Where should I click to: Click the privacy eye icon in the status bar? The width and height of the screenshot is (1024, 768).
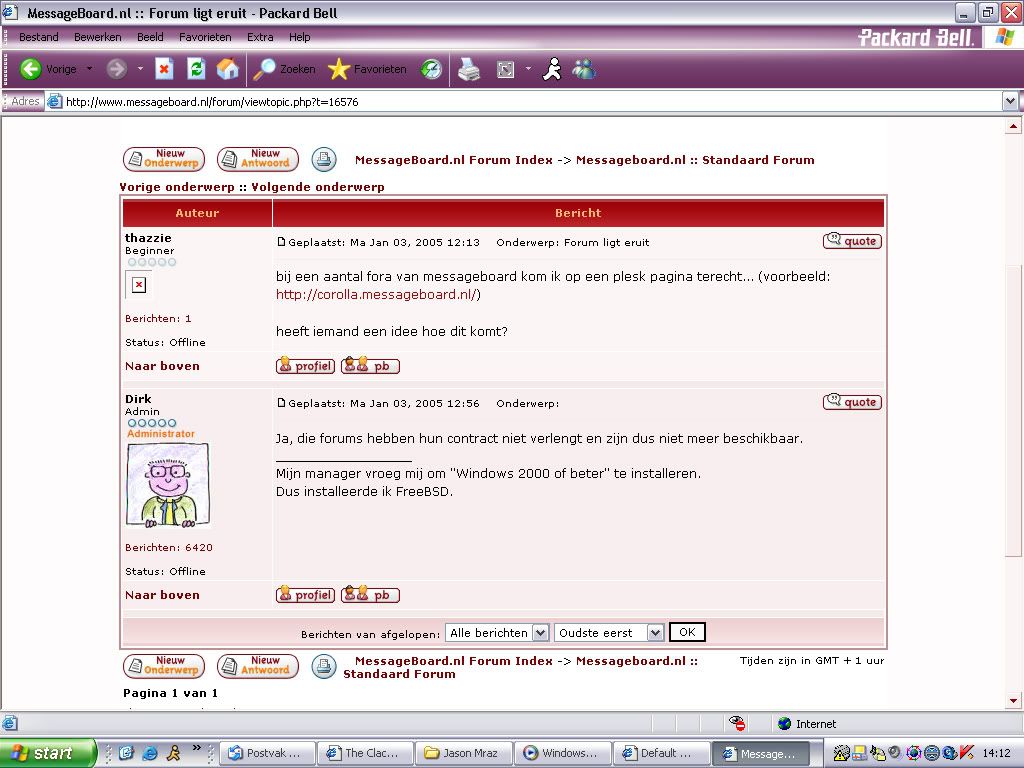pos(737,723)
